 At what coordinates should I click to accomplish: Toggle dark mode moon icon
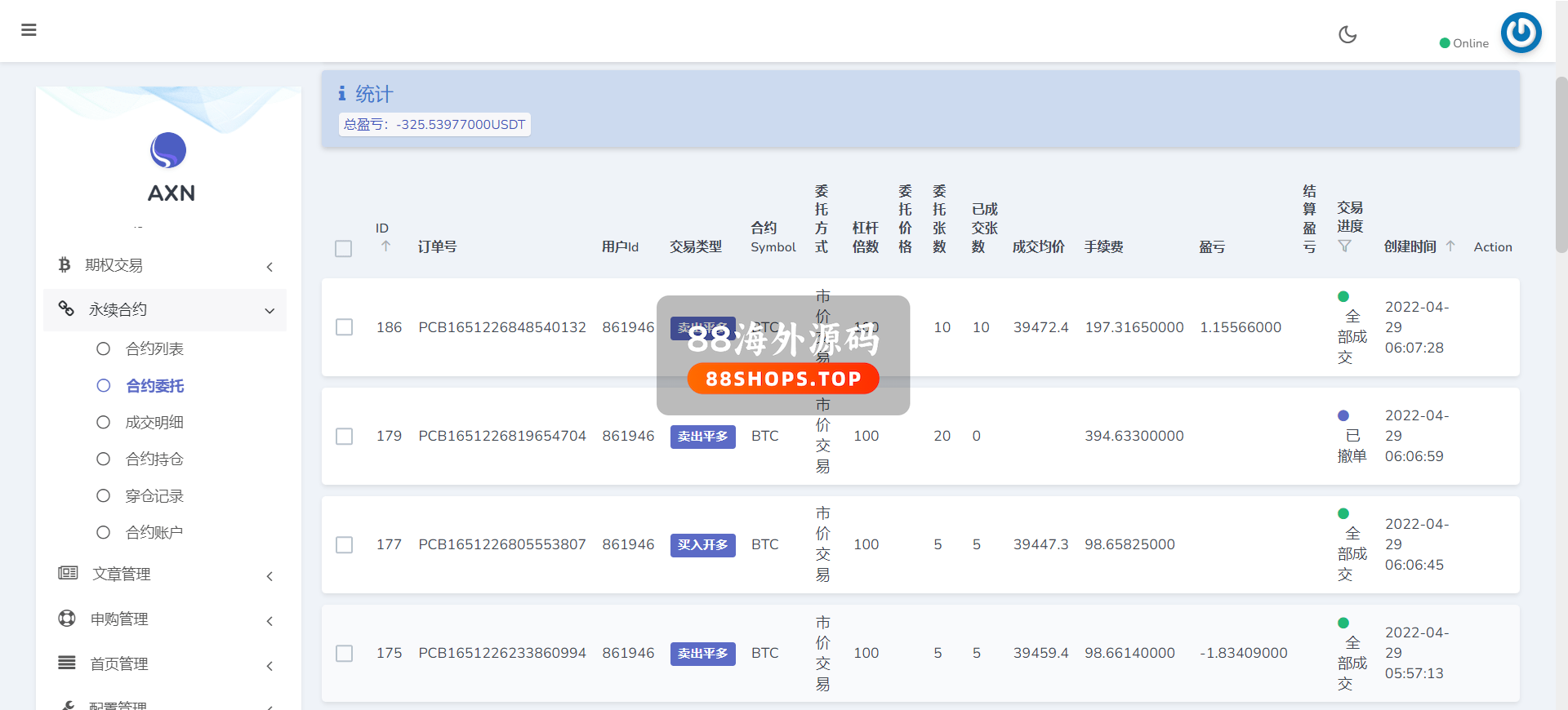(1347, 34)
